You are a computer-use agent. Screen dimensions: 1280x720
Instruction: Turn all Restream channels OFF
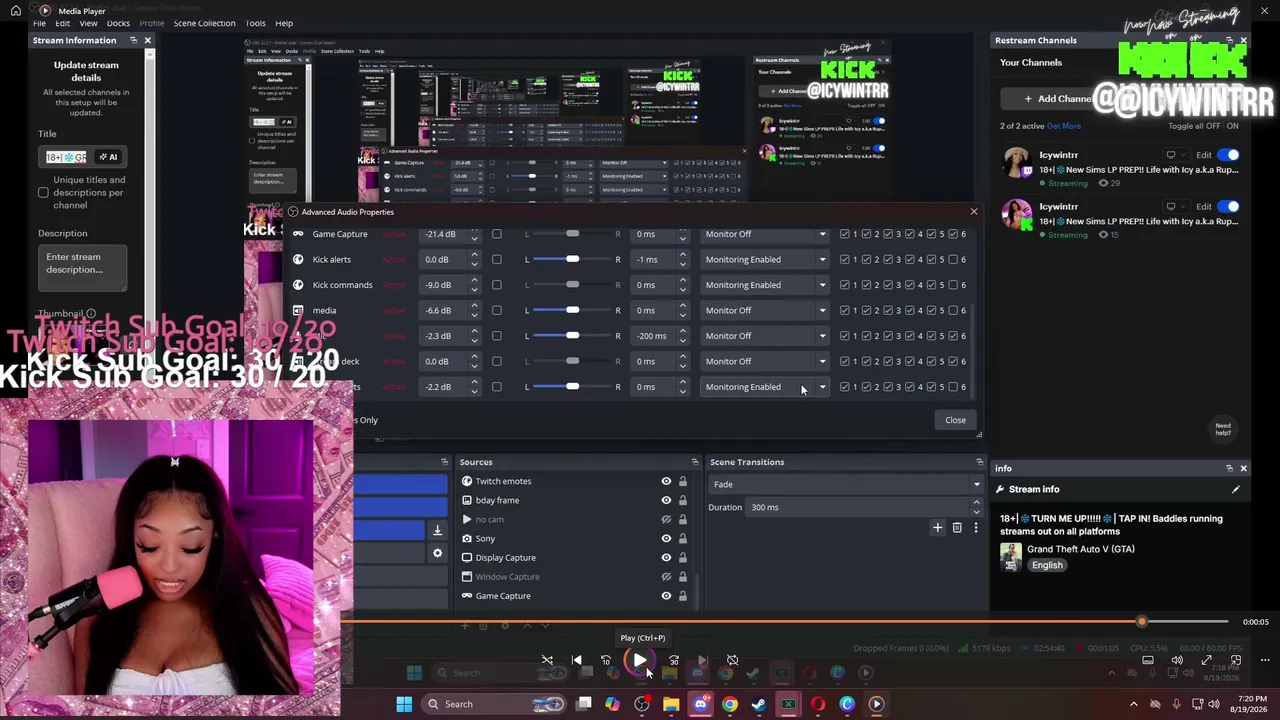coord(1211,126)
